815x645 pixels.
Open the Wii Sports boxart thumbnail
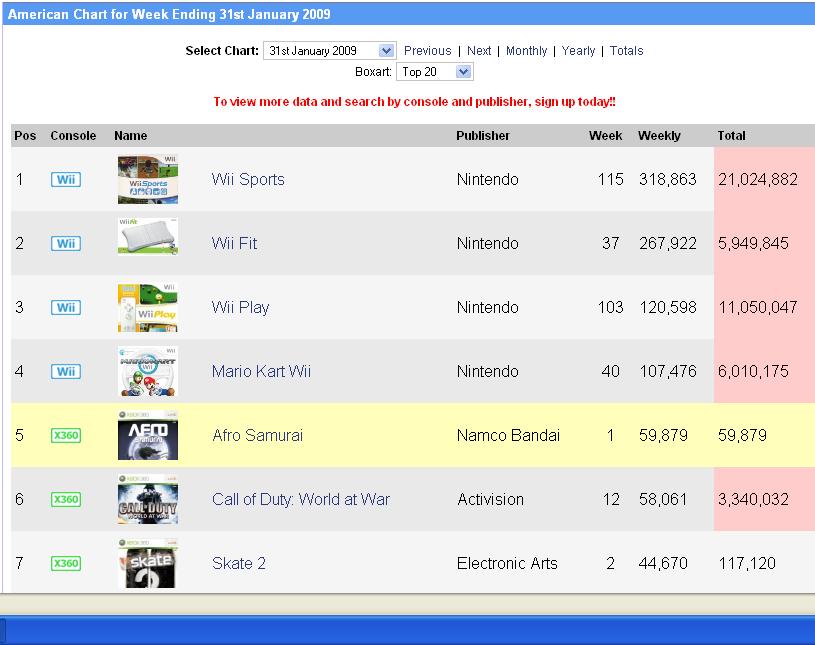click(148, 179)
